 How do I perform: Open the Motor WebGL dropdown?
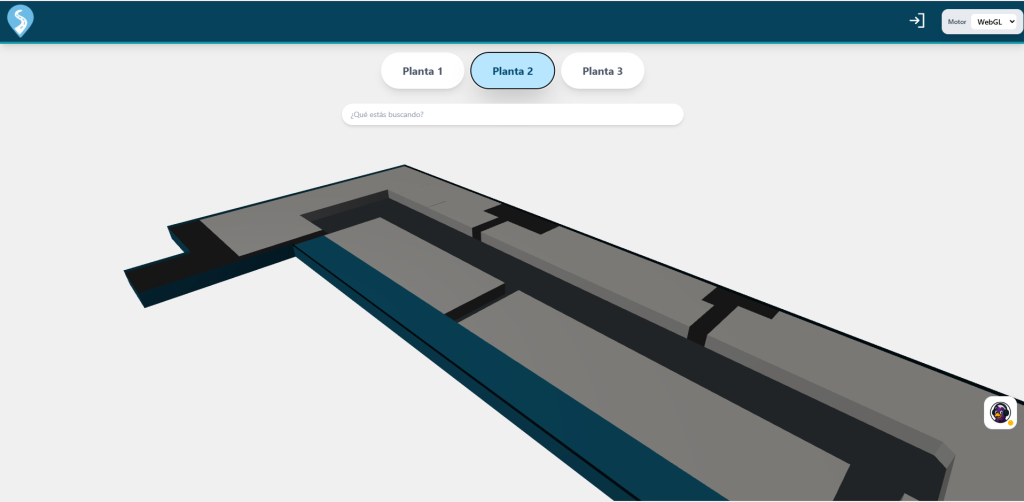click(x=995, y=22)
